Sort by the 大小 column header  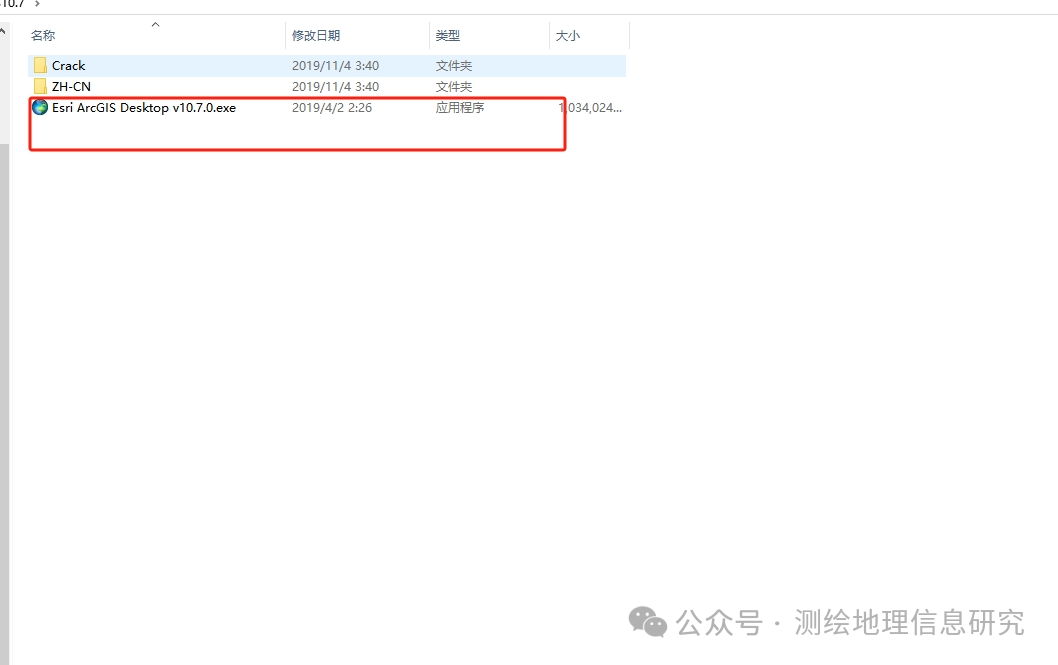(x=567, y=36)
